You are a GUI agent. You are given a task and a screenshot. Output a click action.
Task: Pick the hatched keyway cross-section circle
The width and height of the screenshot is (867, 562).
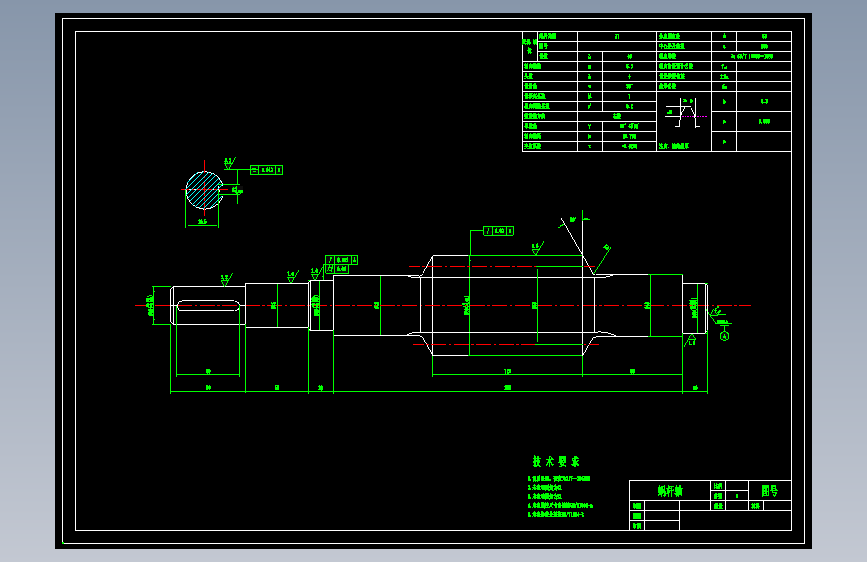tap(205, 190)
